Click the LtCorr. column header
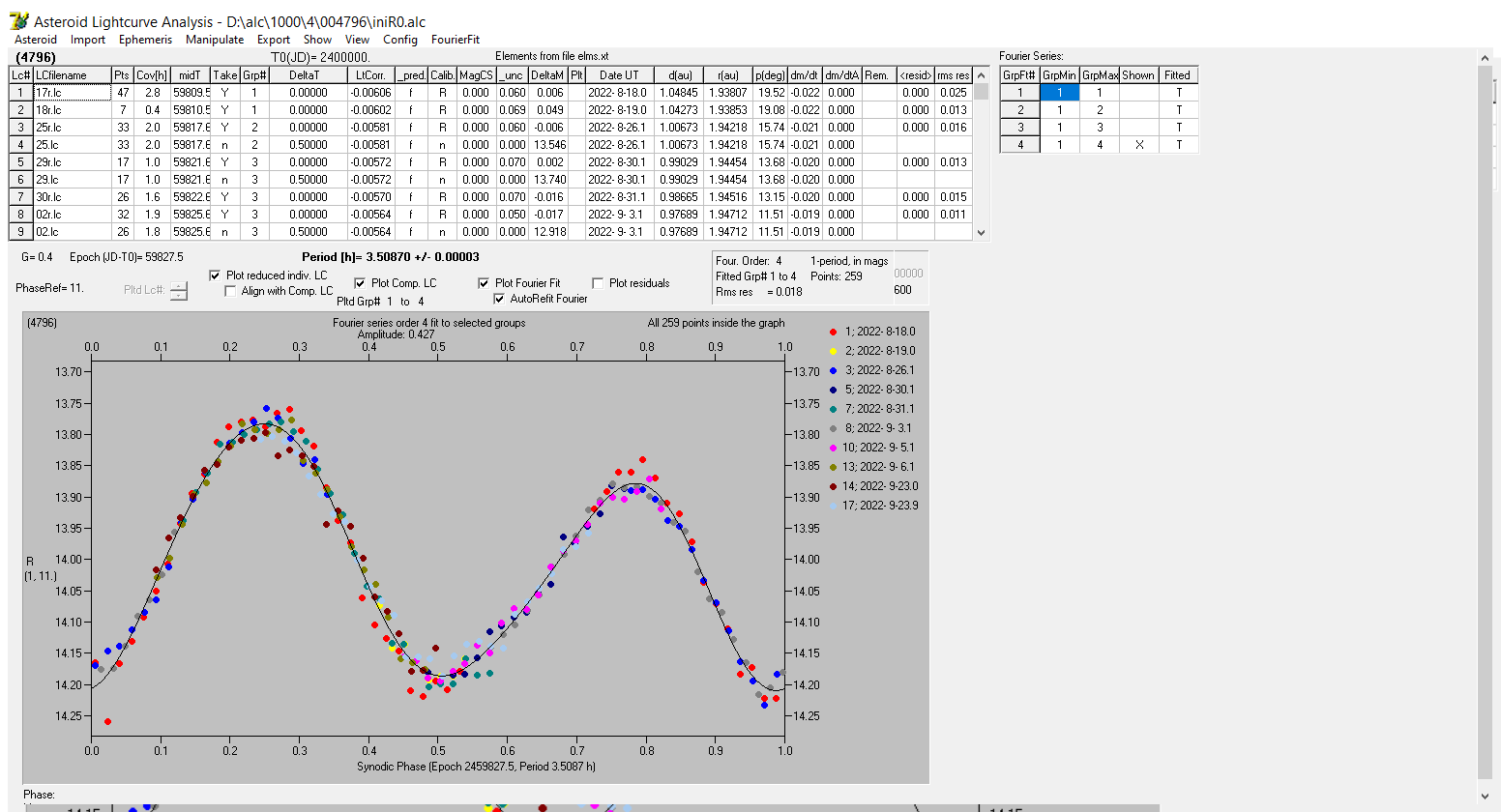This screenshot has width=1501, height=812. point(370,75)
